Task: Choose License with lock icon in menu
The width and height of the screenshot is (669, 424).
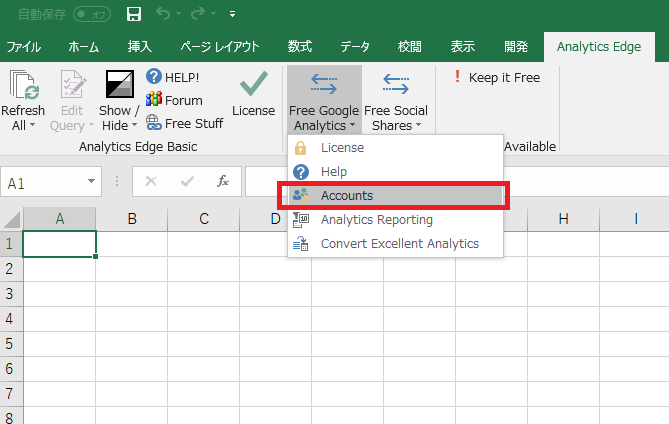Action: pyautogui.click(x=396, y=148)
